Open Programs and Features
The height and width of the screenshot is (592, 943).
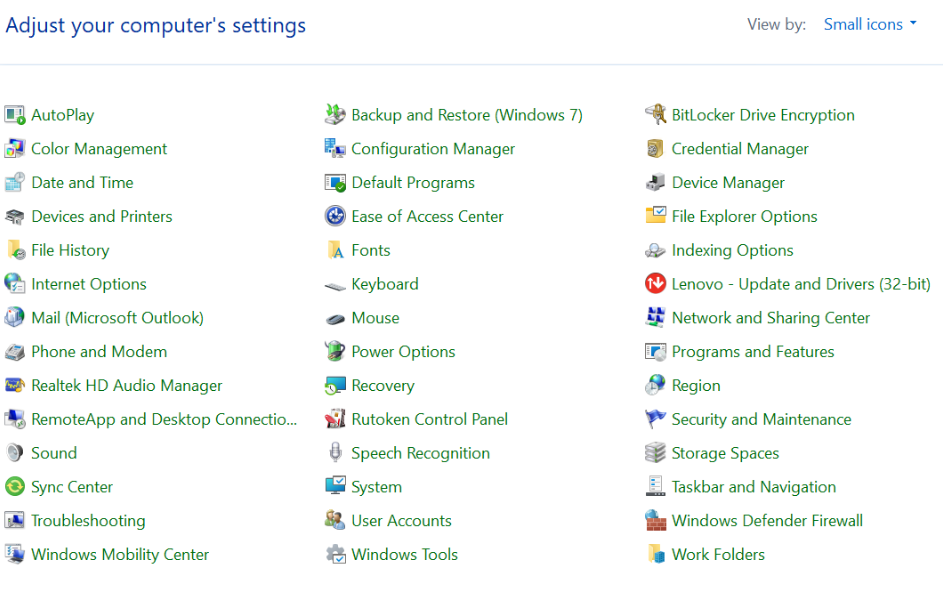tap(752, 352)
